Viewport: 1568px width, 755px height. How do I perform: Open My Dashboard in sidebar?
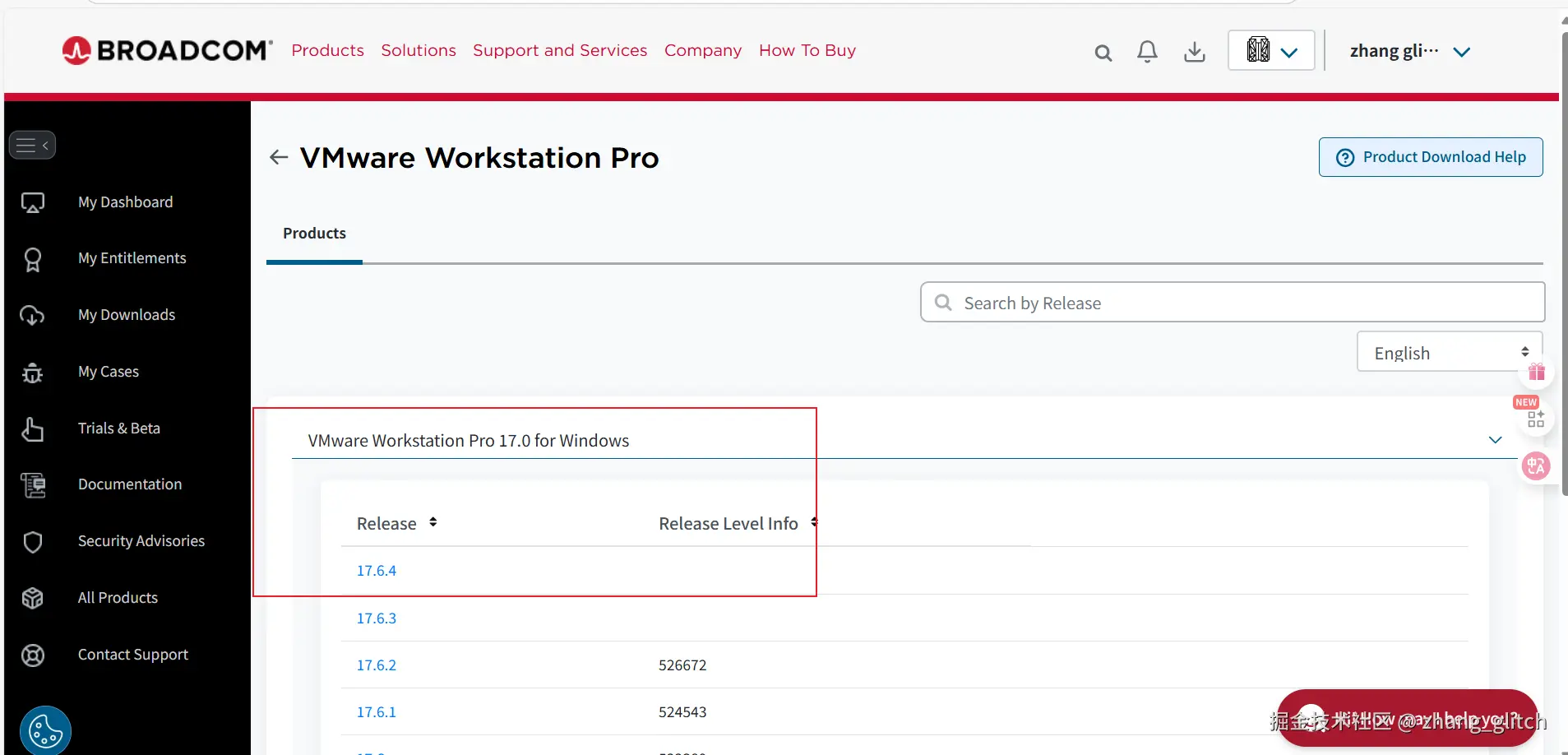tap(126, 202)
